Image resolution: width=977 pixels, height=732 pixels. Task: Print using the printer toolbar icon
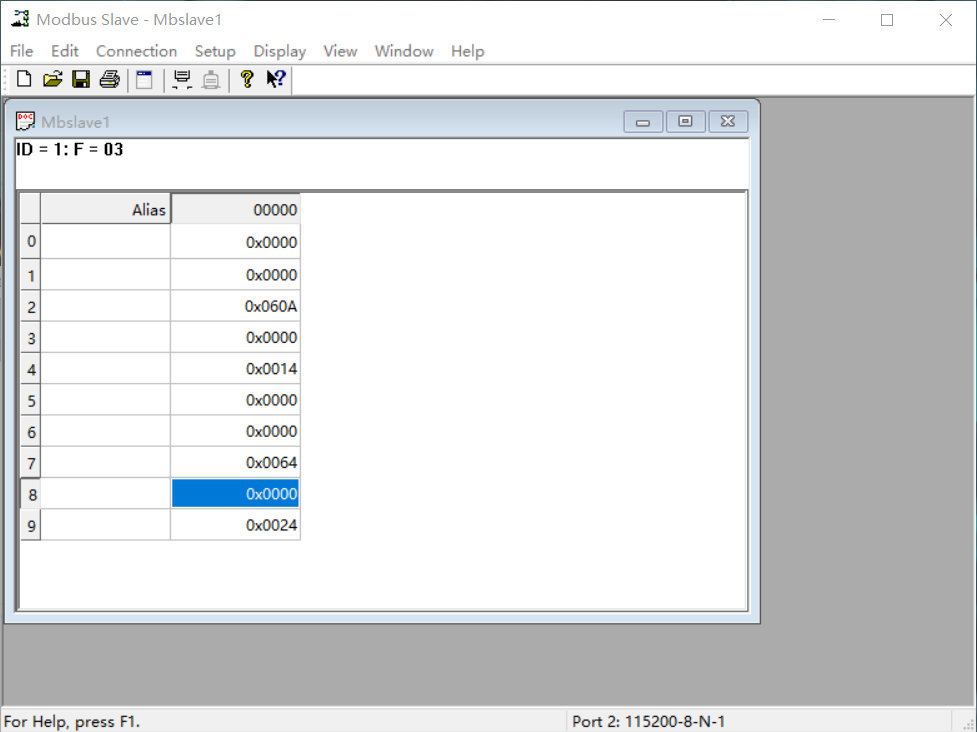(x=109, y=80)
